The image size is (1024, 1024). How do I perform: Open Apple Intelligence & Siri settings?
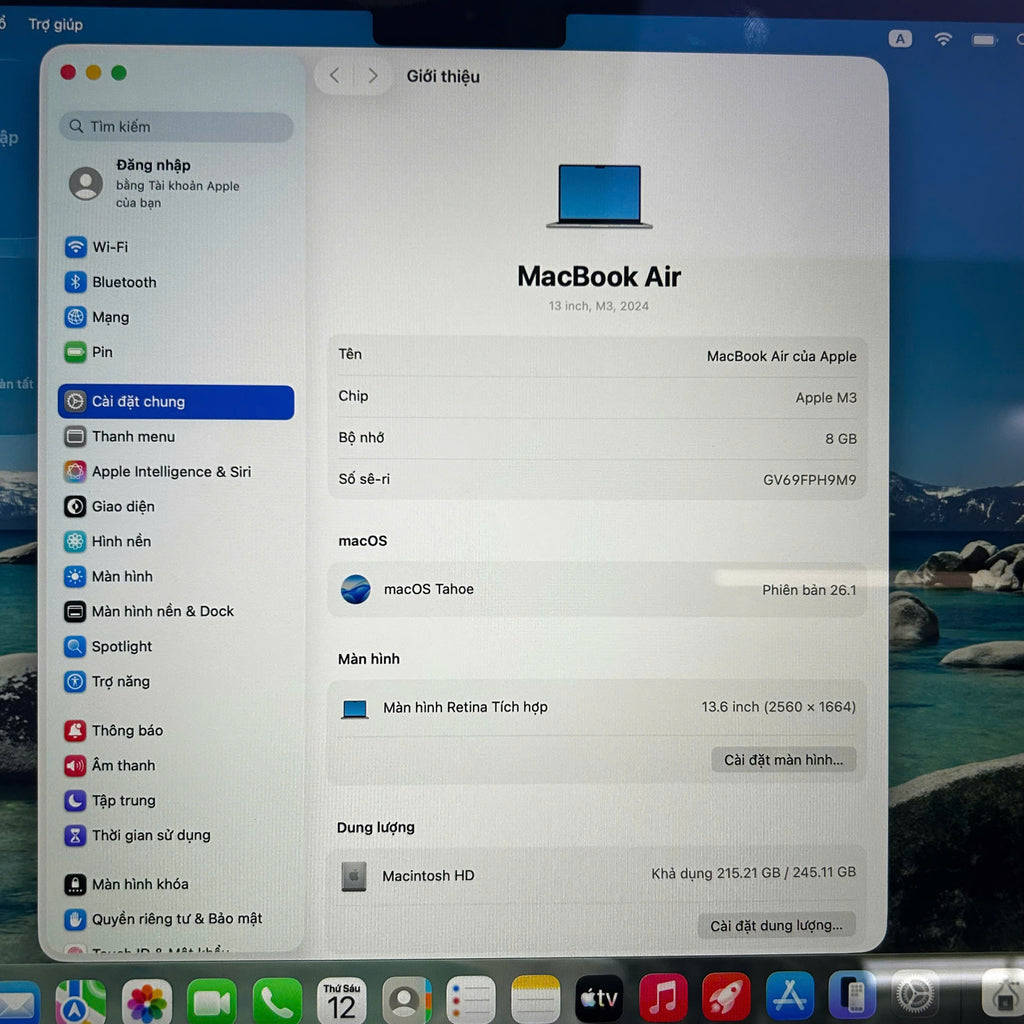170,472
